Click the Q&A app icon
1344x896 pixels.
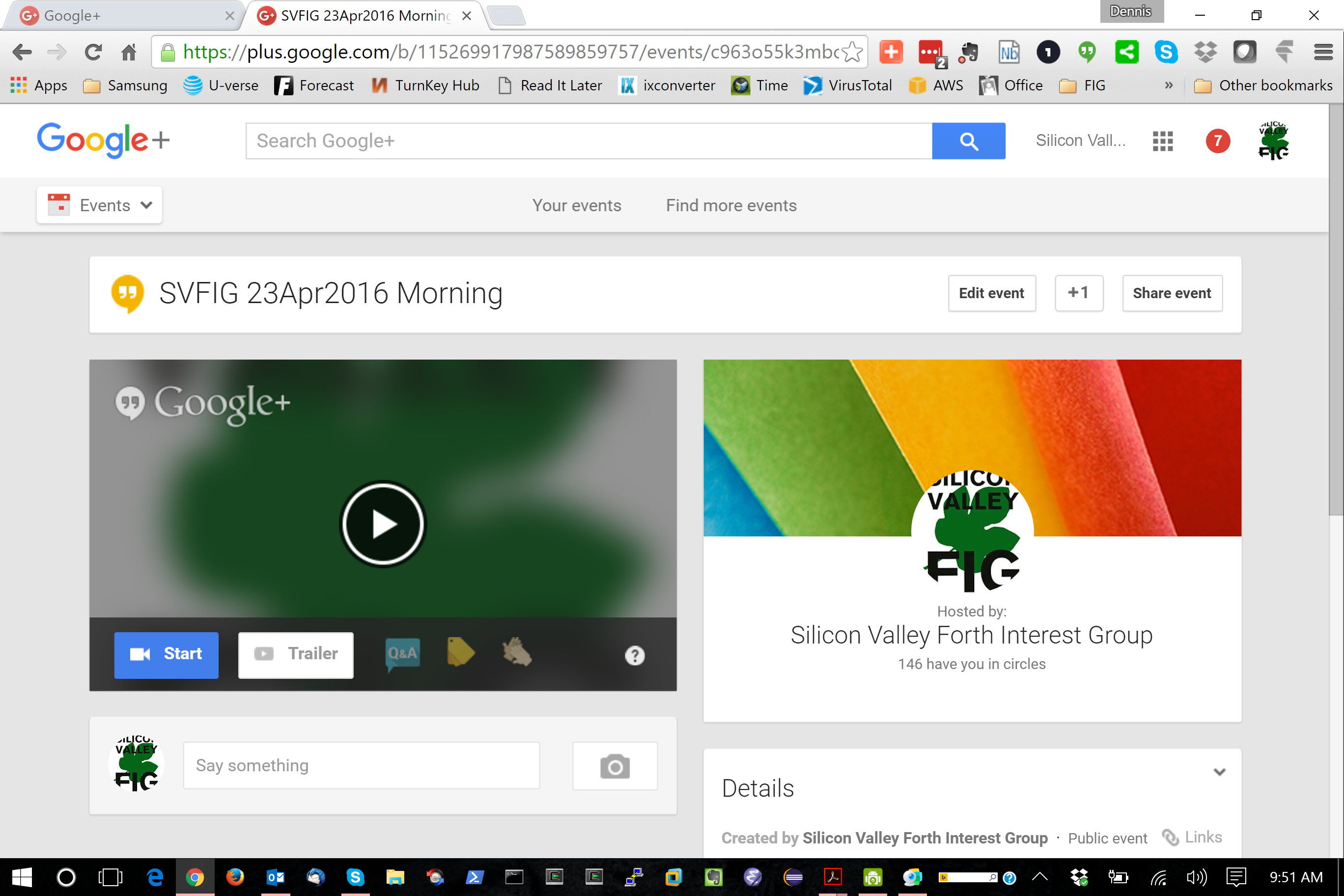pyautogui.click(x=402, y=654)
